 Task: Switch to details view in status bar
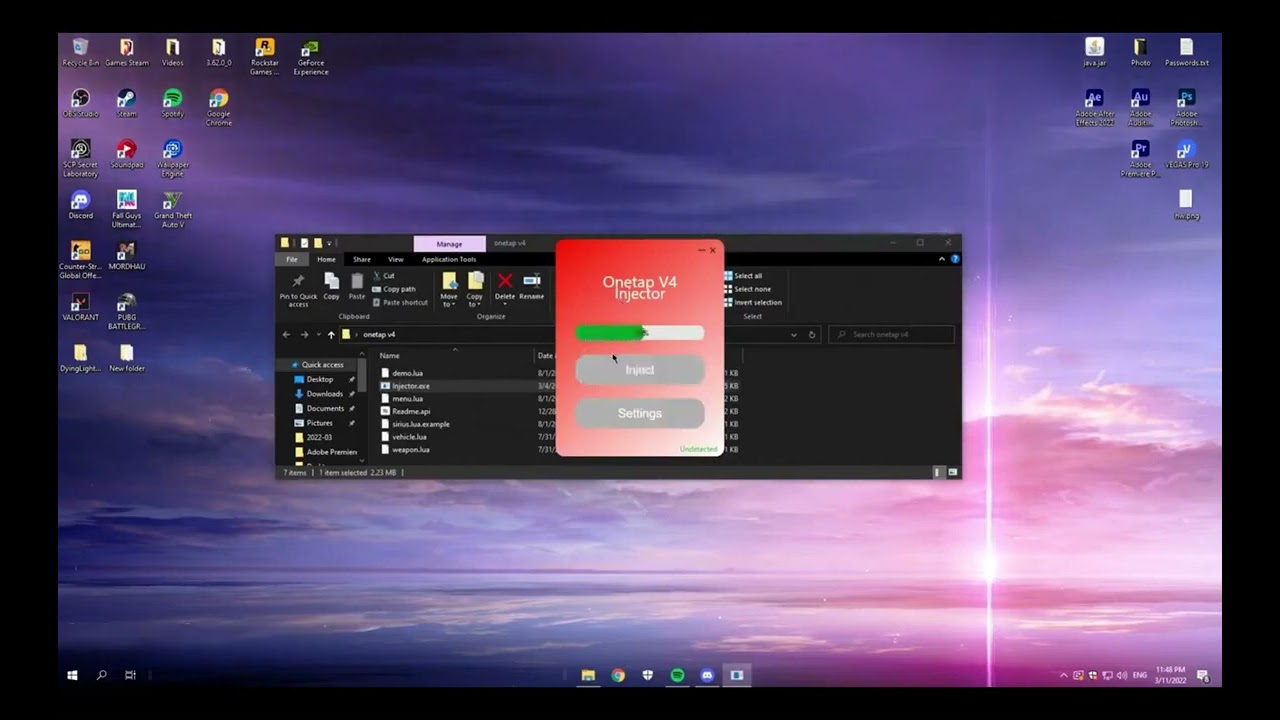click(x=938, y=472)
